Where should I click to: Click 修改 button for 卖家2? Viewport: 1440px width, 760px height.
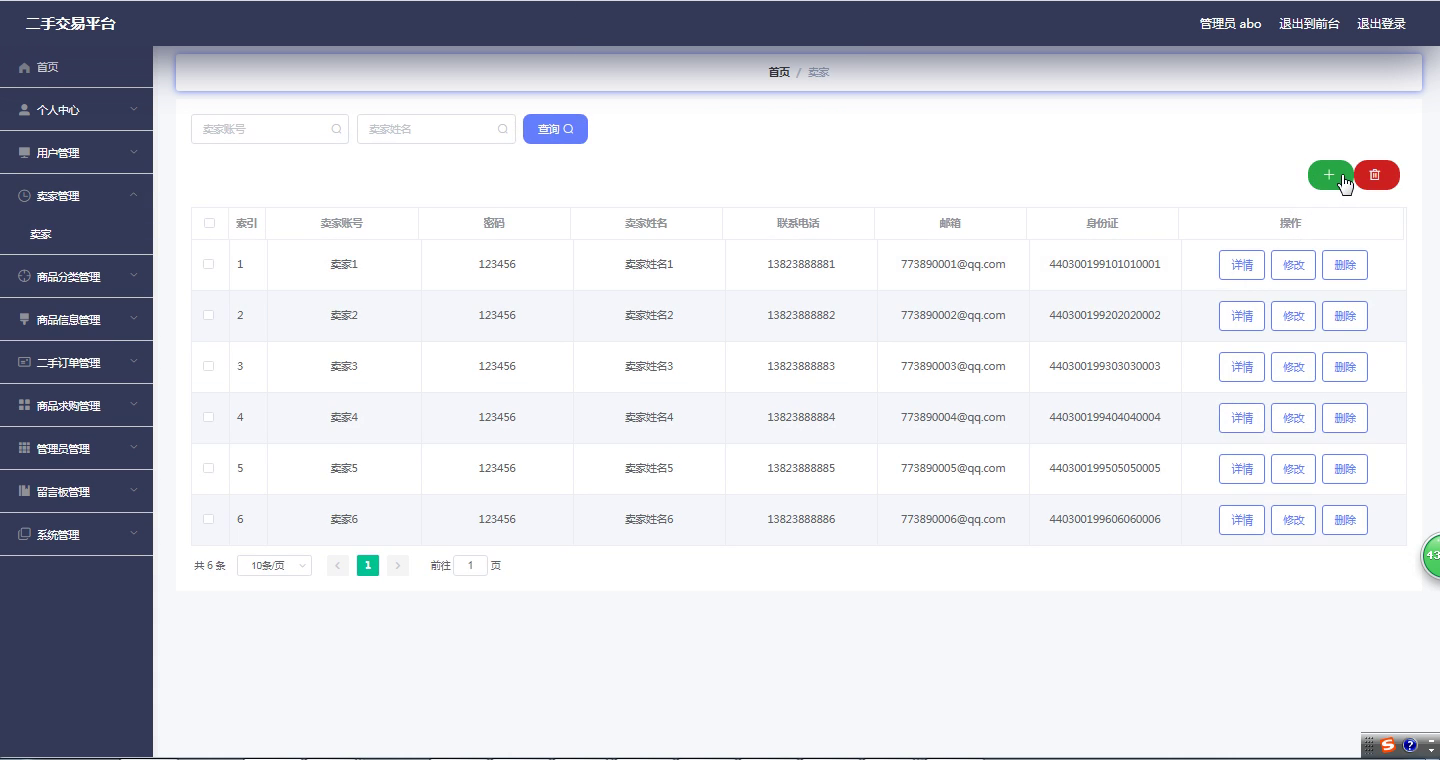tap(1293, 316)
